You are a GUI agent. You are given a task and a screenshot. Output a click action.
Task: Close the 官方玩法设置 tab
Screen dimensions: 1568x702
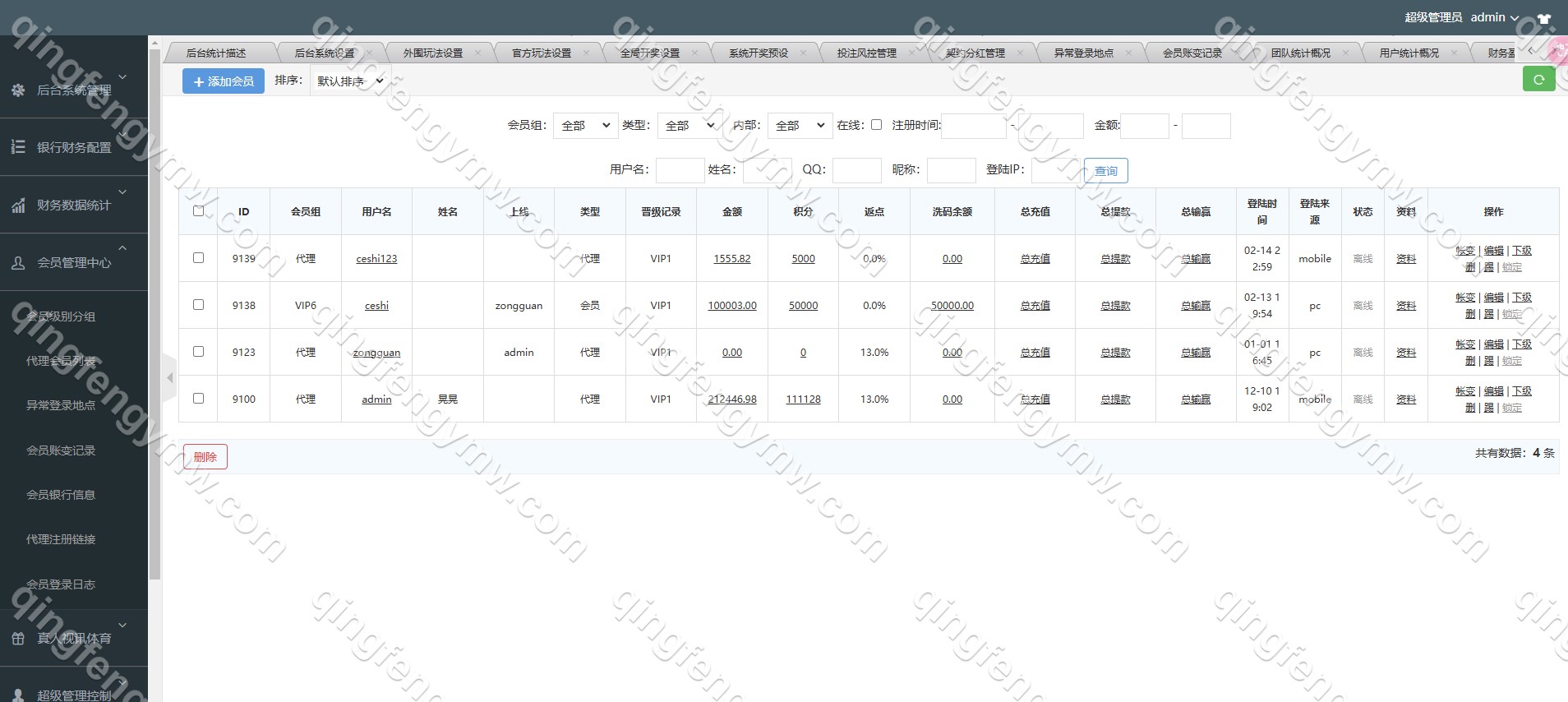tap(587, 53)
